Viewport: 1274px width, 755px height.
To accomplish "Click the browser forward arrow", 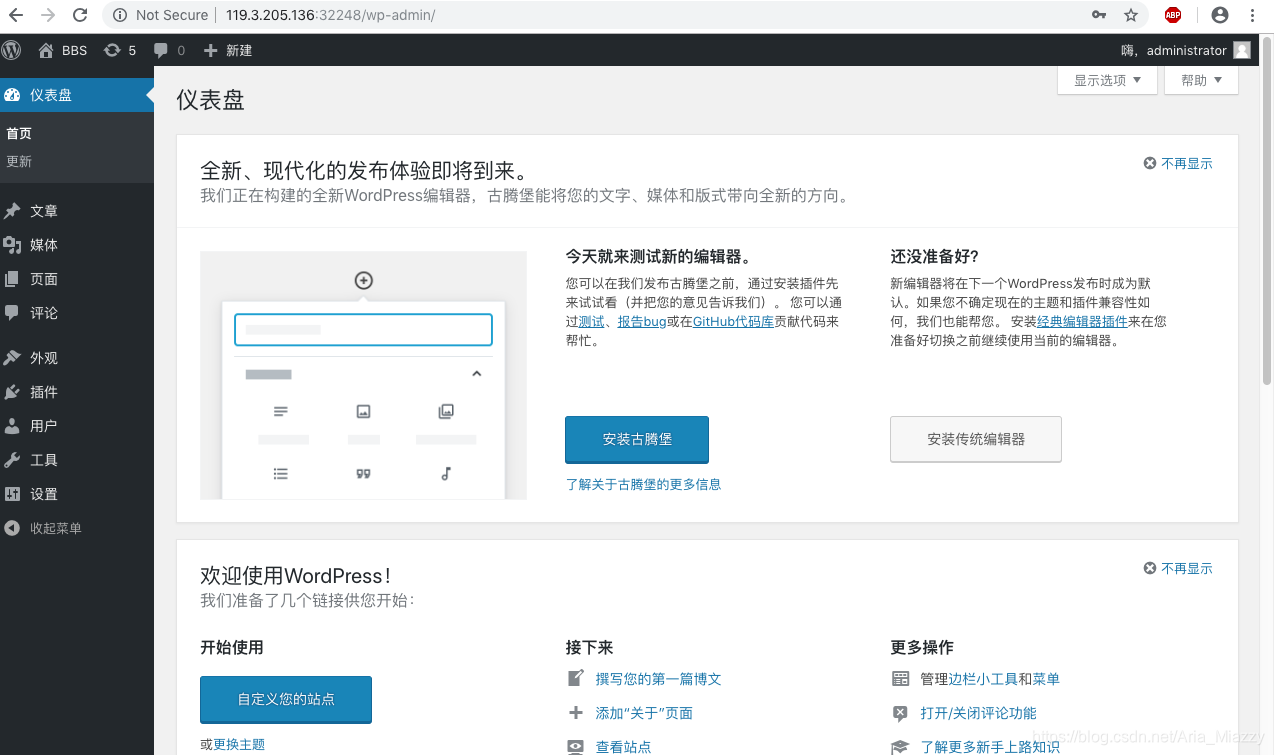I will (48, 15).
